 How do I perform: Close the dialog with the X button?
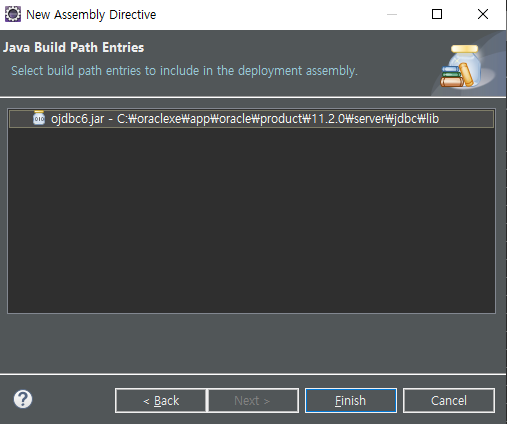tap(483, 14)
